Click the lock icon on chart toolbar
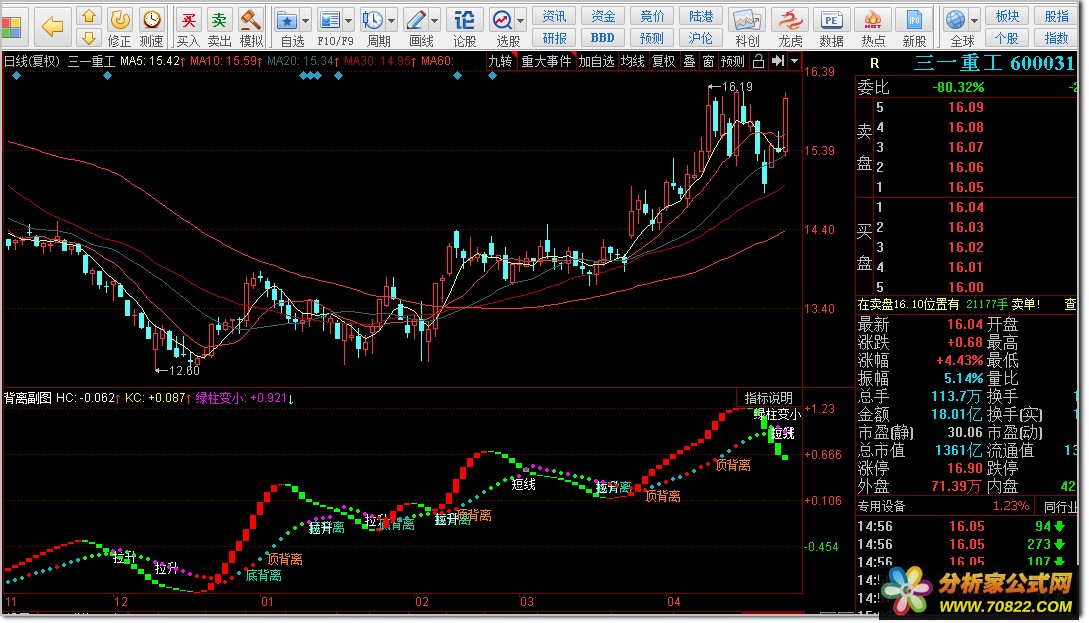Viewport: 1089px width, 623px height. coord(759,61)
